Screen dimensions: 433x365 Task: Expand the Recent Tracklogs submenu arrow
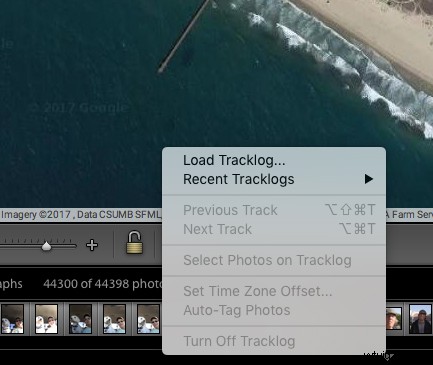pos(368,179)
